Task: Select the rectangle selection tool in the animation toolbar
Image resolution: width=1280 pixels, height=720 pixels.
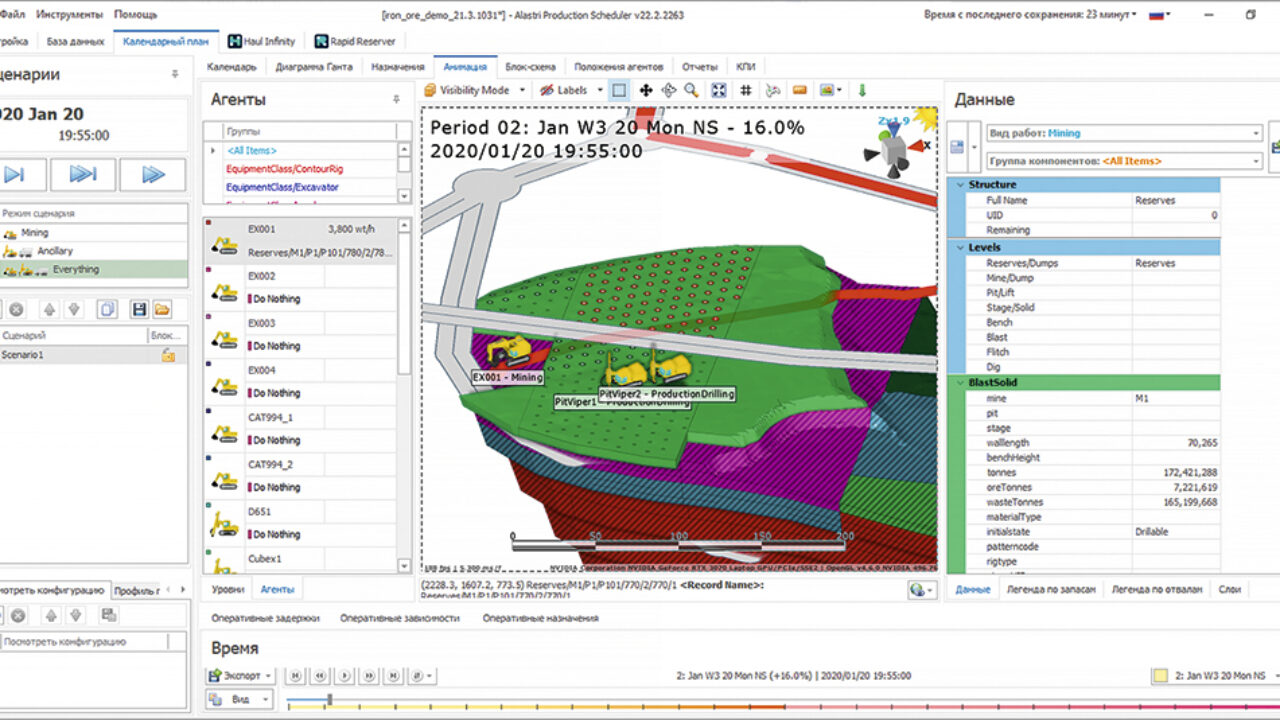Action: tap(619, 90)
